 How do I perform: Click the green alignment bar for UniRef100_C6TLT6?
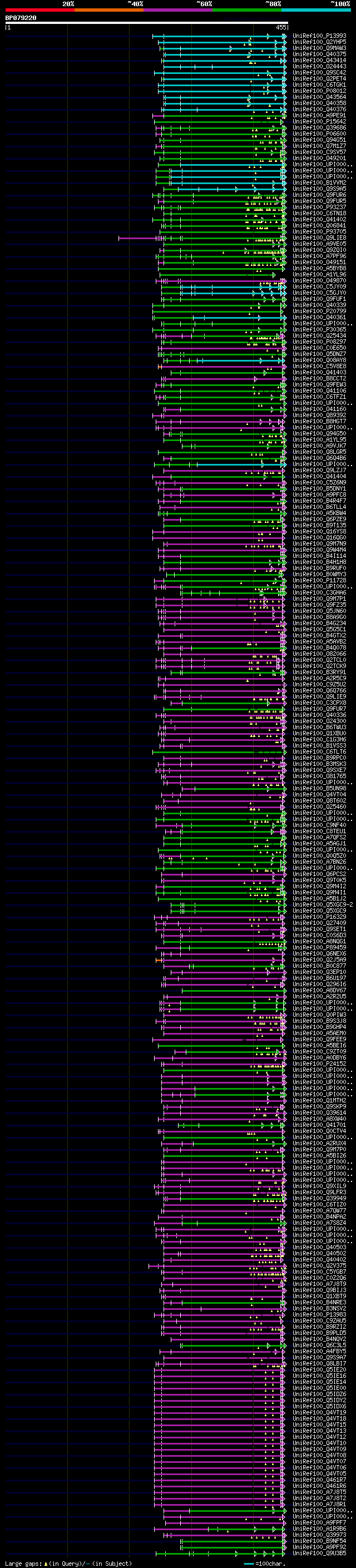tap(219, 752)
